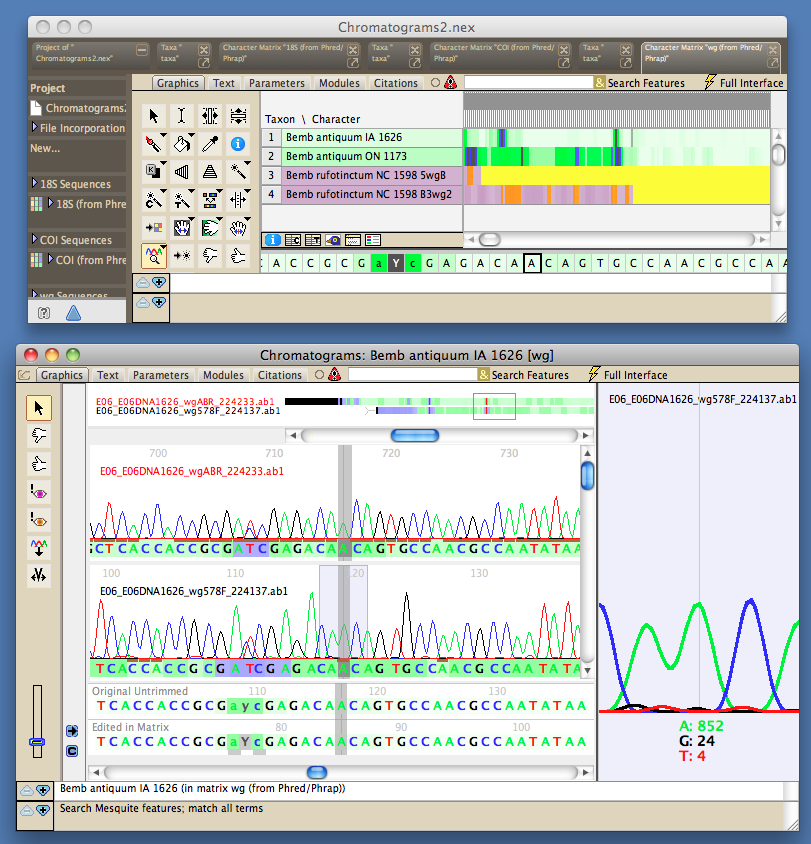Viewport: 811px width, 844px height.
Task: Pick the dark-background grabbing hand tool
Action: (181, 228)
